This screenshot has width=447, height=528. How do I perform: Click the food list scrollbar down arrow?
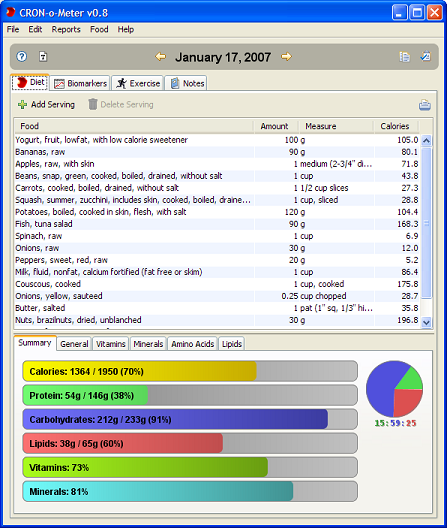coord(426,322)
